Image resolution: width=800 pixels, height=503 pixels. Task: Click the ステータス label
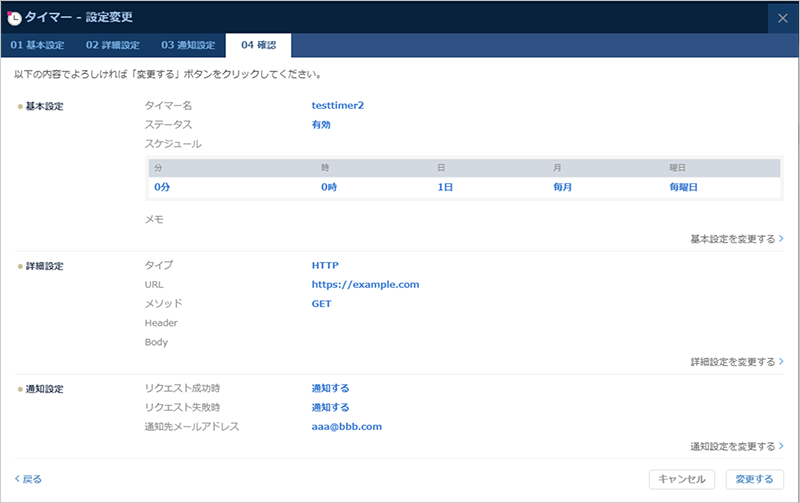(x=168, y=124)
